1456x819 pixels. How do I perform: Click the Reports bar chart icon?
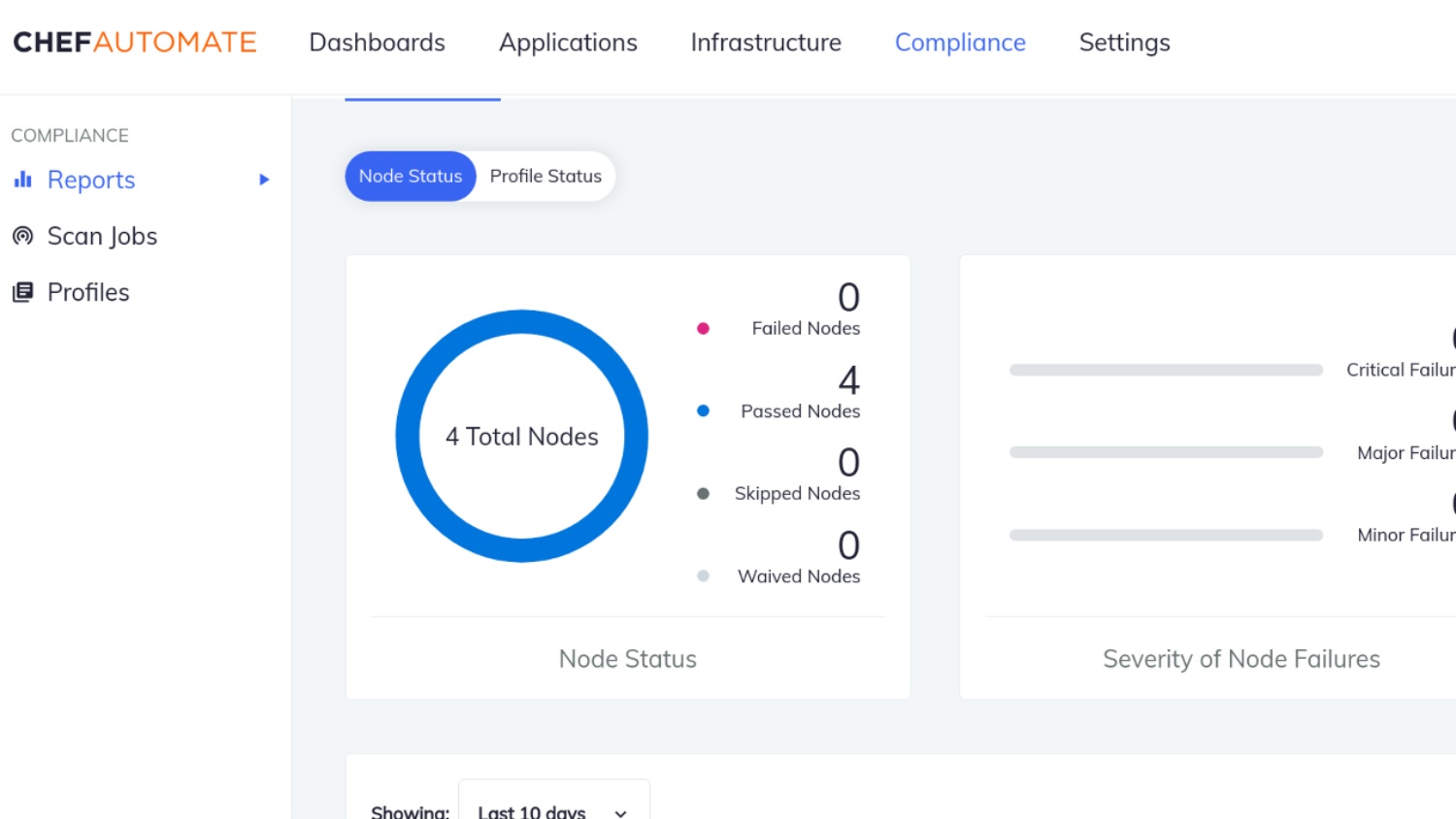[x=21, y=180]
